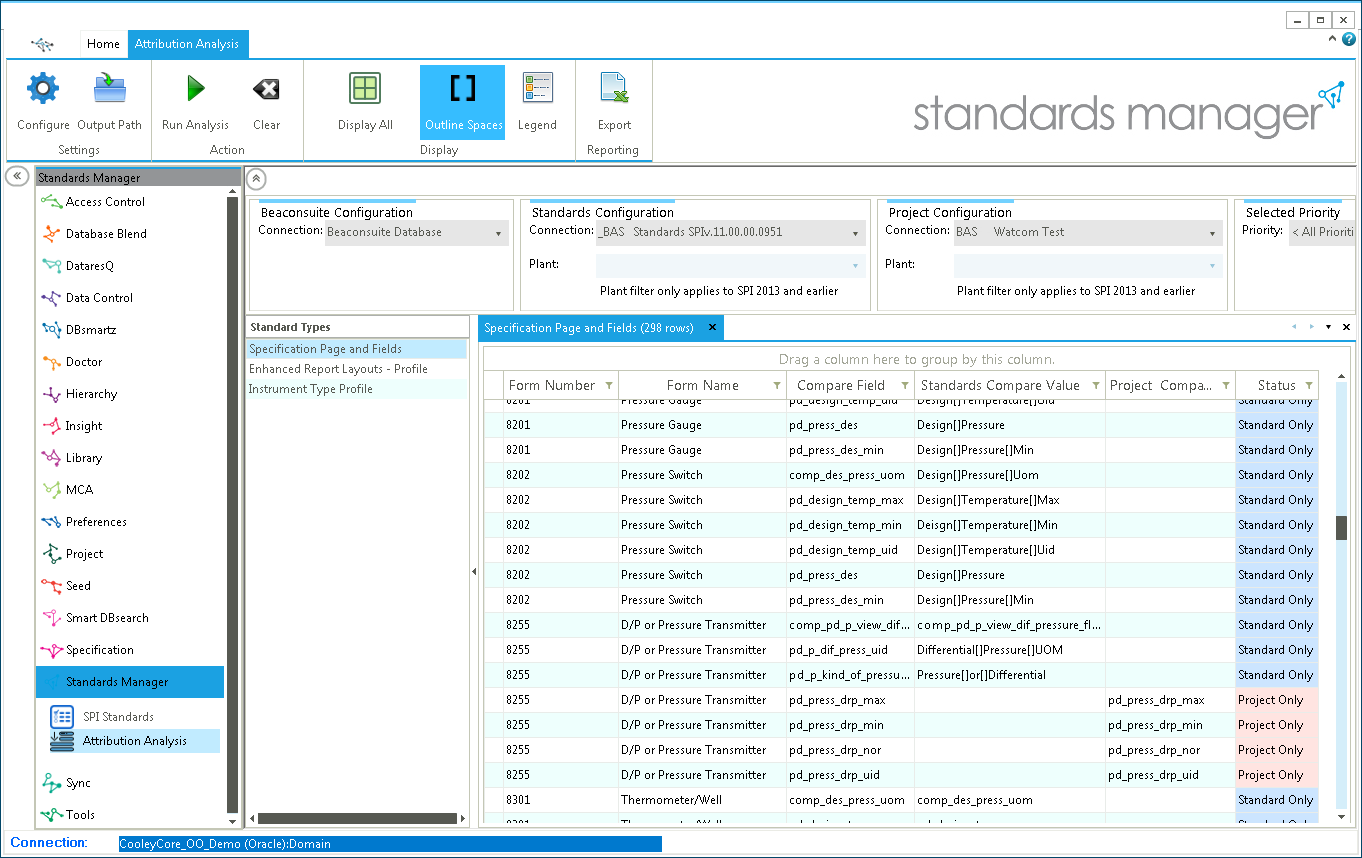Viewport: 1362px width, 858px height.
Task: Open Output Path folder icon
Action: (110, 89)
